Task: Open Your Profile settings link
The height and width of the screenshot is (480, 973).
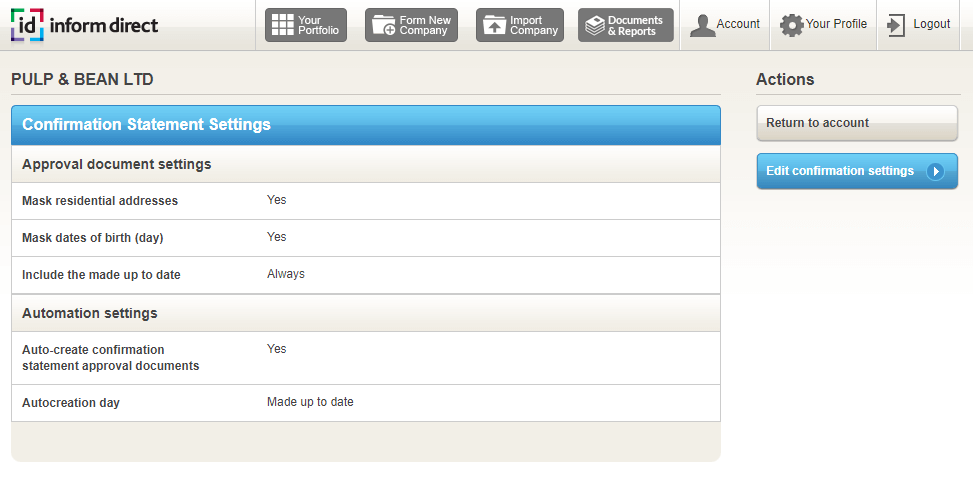Action: pyautogui.click(x=836, y=24)
